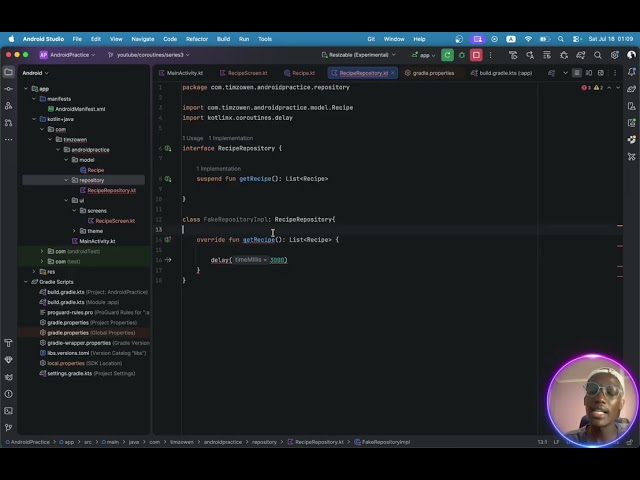Open the notifications bell icon
Viewport: 640px width, 480px height.
point(632,72)
